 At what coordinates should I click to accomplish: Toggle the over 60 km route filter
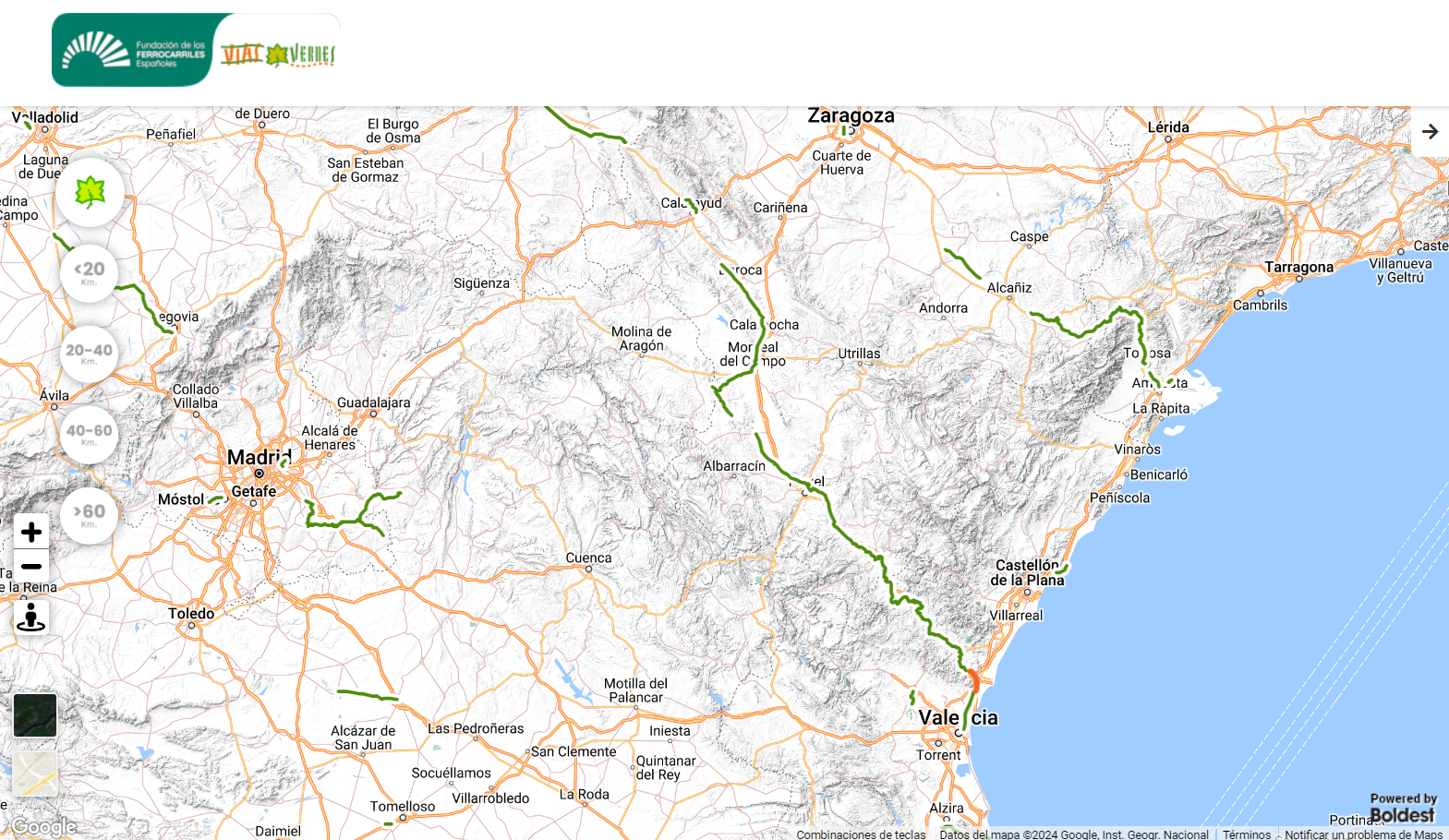pyautogui.click(x=90, y=515)
